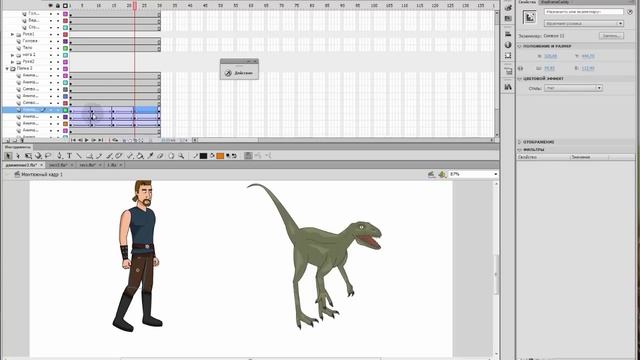This screenshot has width=640, height=360.
Task: Open the Действия floating panel button
Action: 239,73
